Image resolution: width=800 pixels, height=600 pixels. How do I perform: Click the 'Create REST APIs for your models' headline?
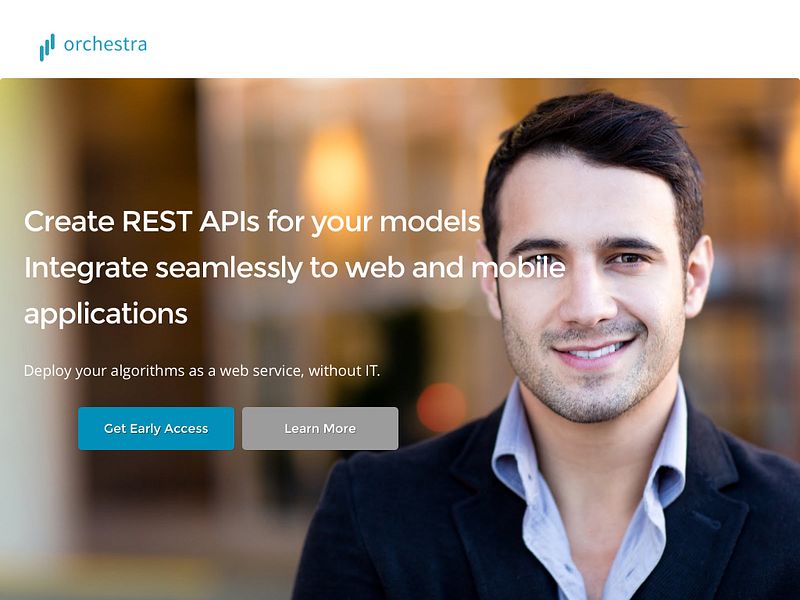253,222
